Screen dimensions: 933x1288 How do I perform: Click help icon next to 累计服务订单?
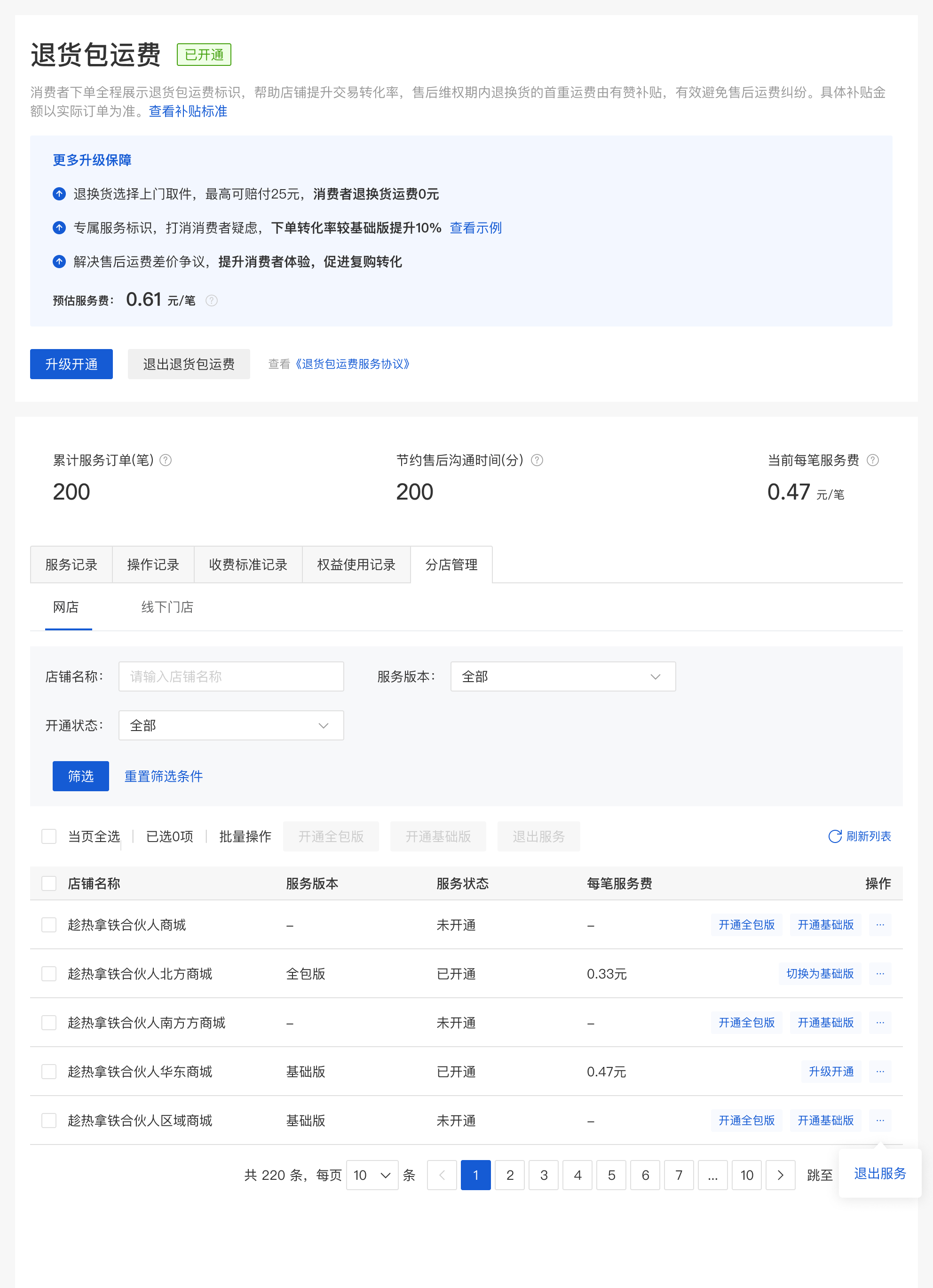click(165, 460)
